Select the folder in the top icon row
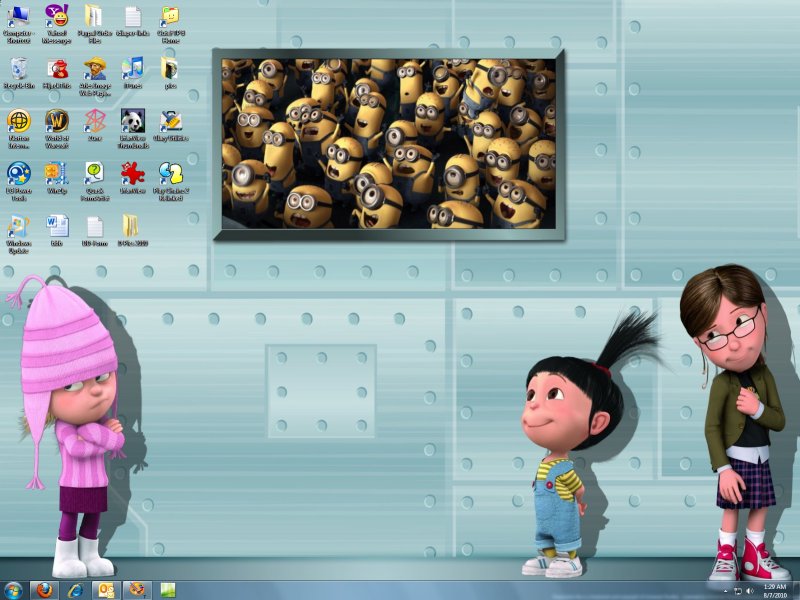Image resolution: width=800 pixels, height=600 pixels. pyautogui.click(x=95, y=24)
